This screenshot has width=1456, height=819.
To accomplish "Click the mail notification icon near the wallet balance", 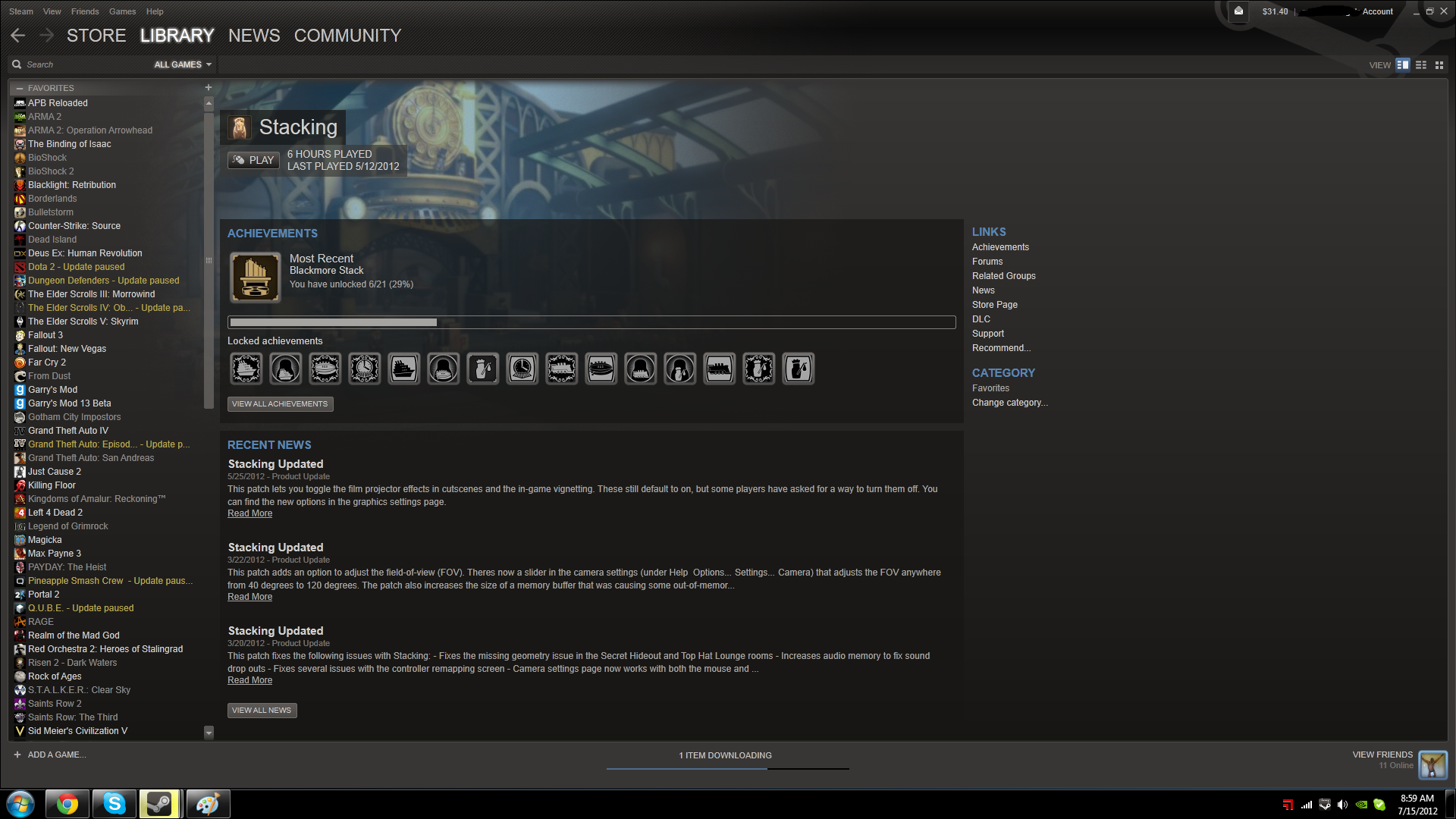I will click(x=1238, y=12).
